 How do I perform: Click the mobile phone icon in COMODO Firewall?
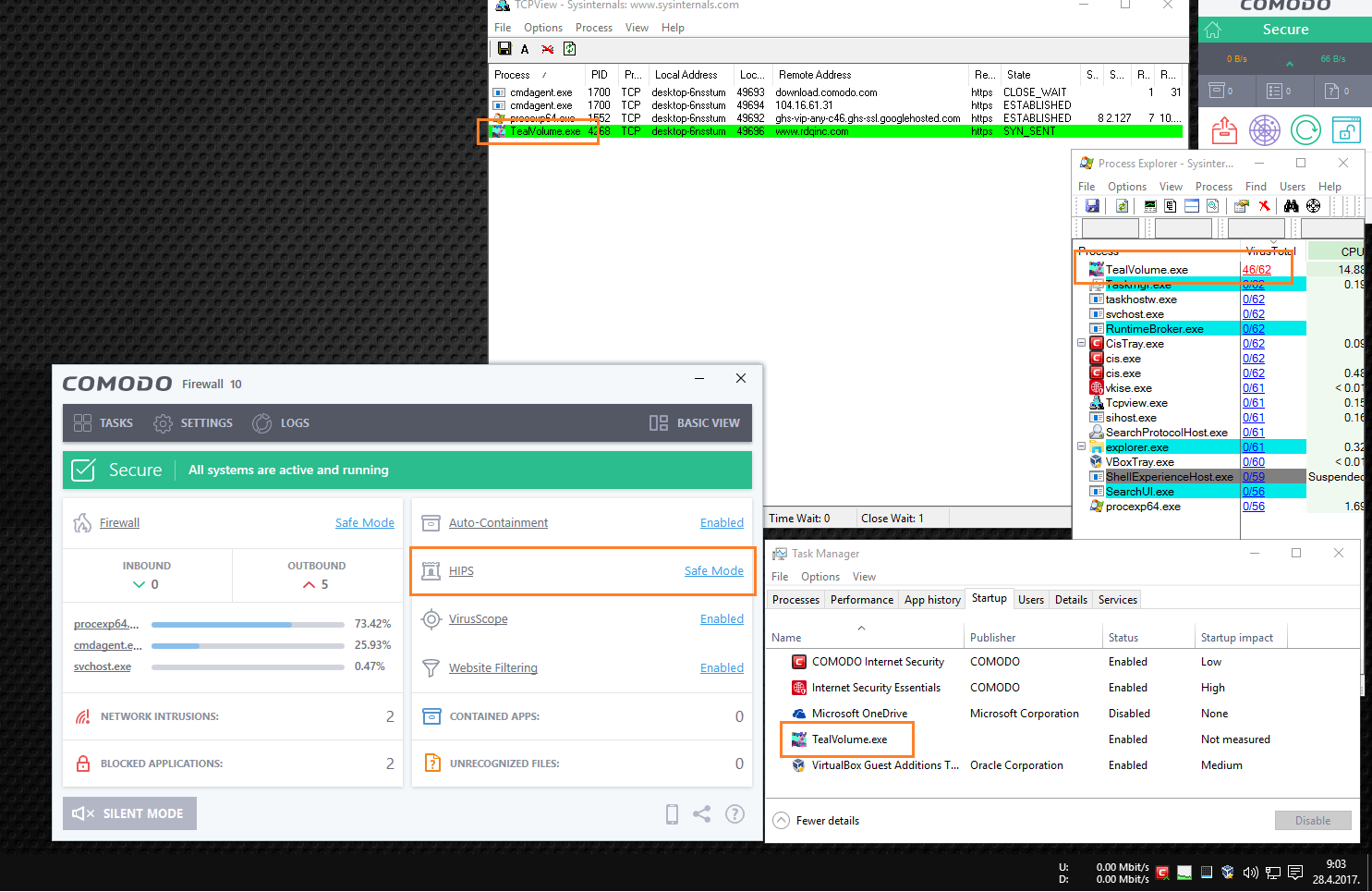(672, 814)
